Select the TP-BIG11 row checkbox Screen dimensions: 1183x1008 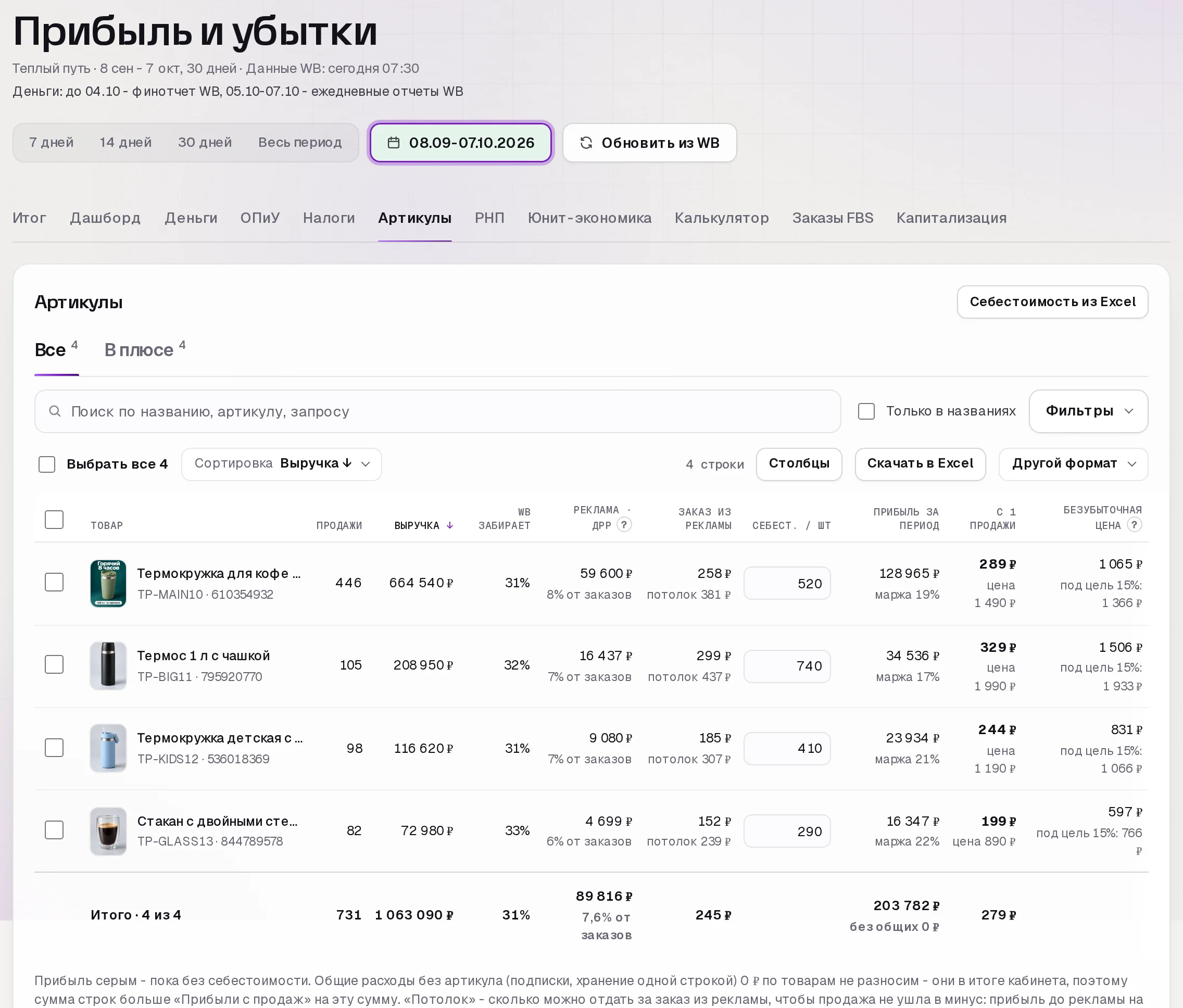(54, 664)
